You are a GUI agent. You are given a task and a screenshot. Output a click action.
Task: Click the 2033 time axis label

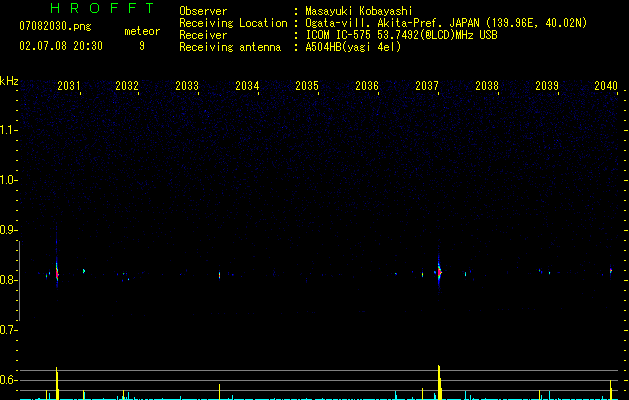(x=187, y=85)
